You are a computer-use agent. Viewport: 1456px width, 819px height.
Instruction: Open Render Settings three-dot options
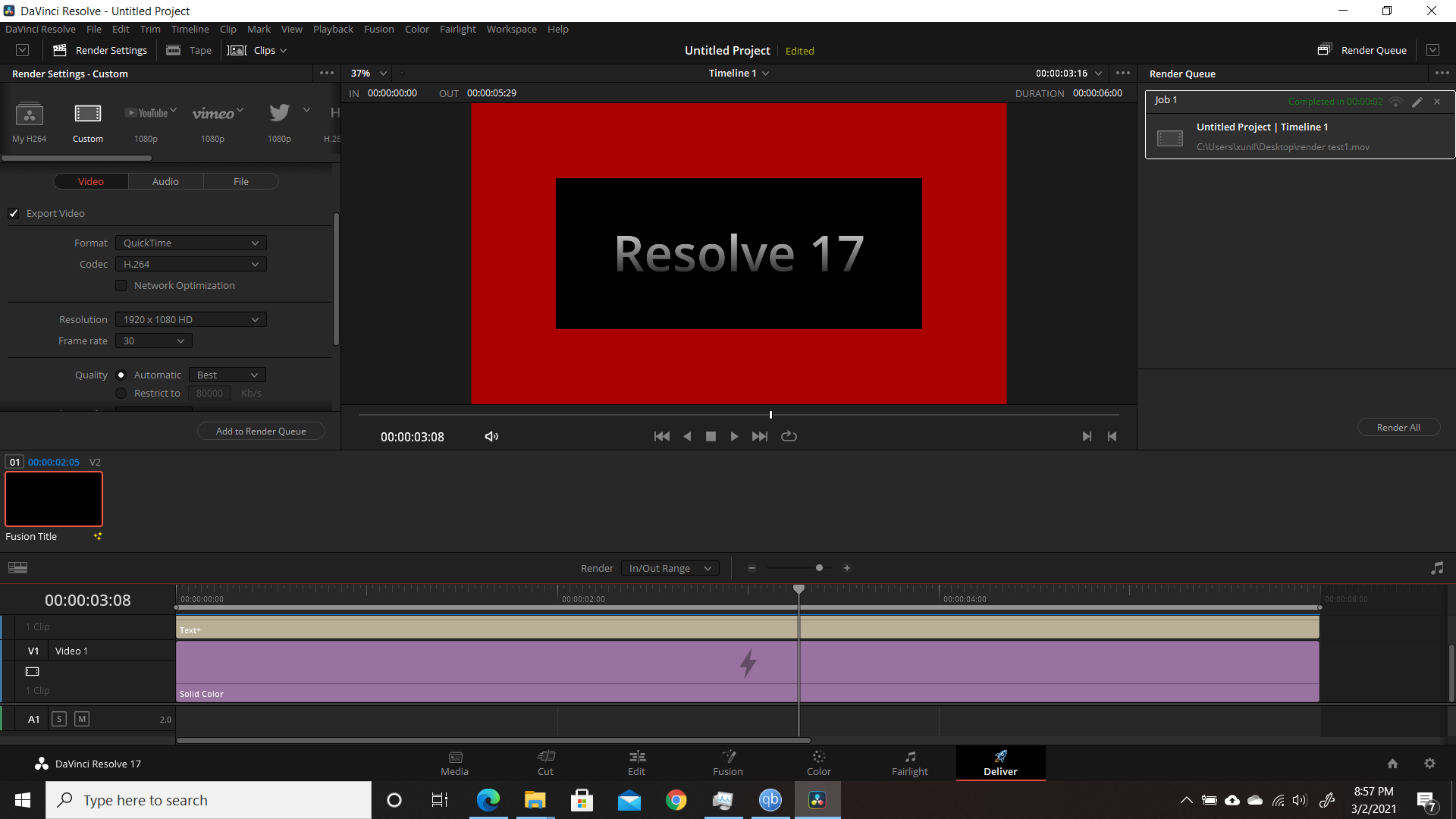(x=327, y=74)
